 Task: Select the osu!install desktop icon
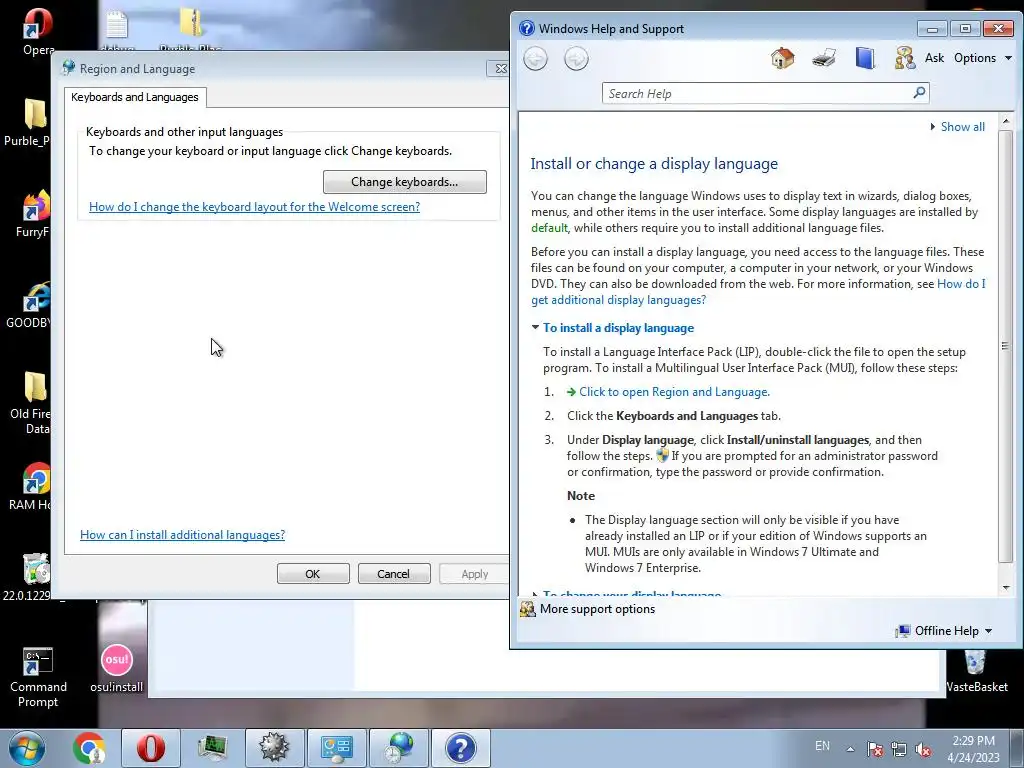(116, 669)
